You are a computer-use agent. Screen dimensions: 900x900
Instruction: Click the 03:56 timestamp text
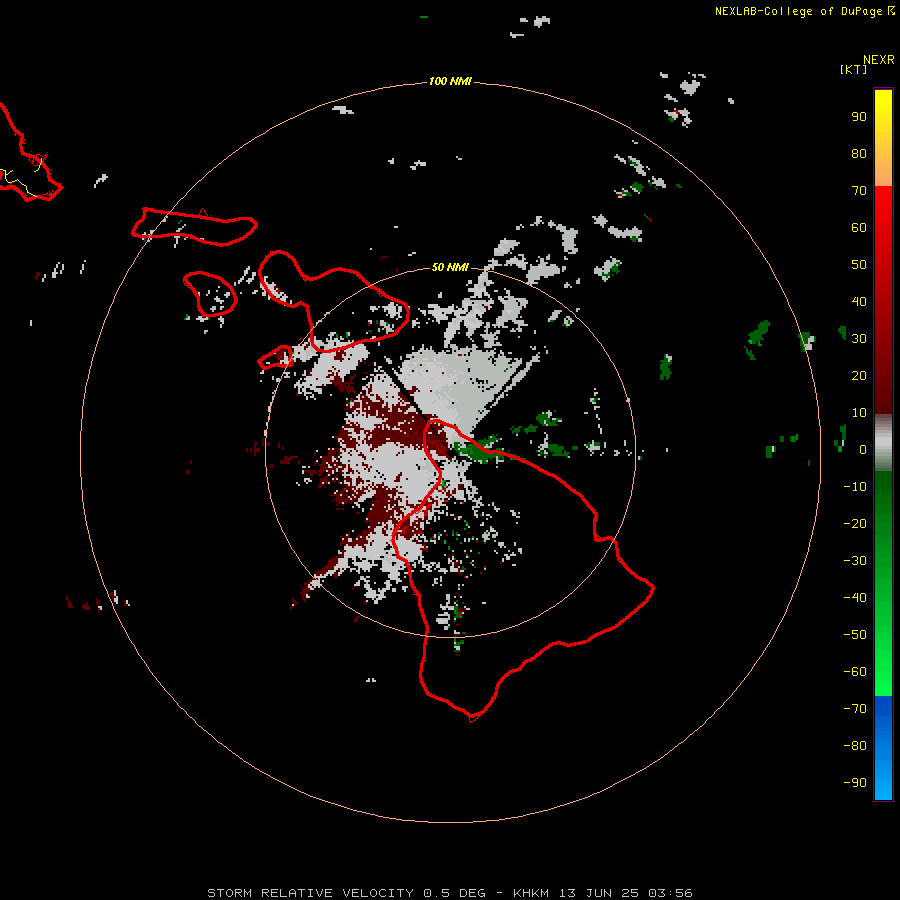670,893
